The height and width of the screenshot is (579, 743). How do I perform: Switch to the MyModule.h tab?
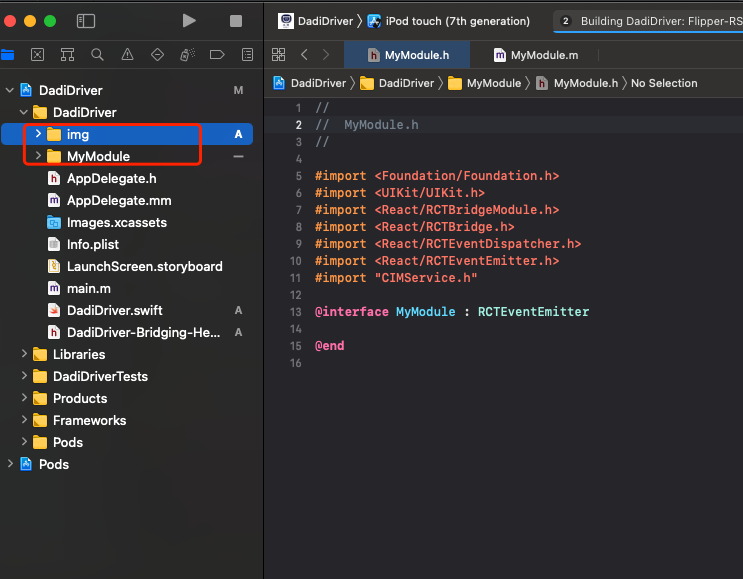click(408, 55)
